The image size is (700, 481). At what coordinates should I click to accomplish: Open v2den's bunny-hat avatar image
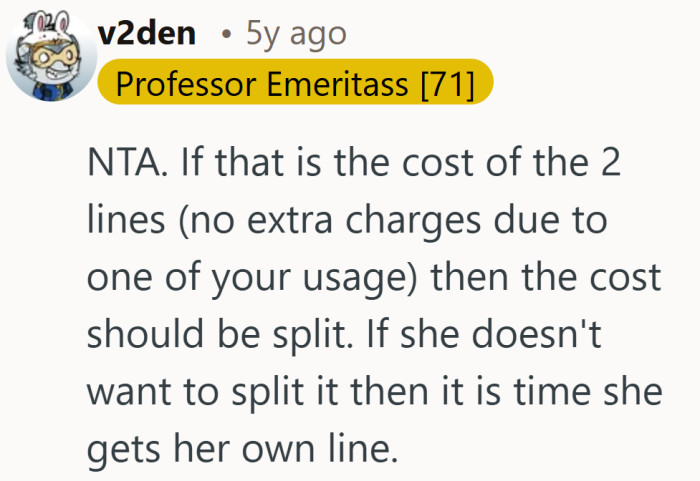pos(51,56)
